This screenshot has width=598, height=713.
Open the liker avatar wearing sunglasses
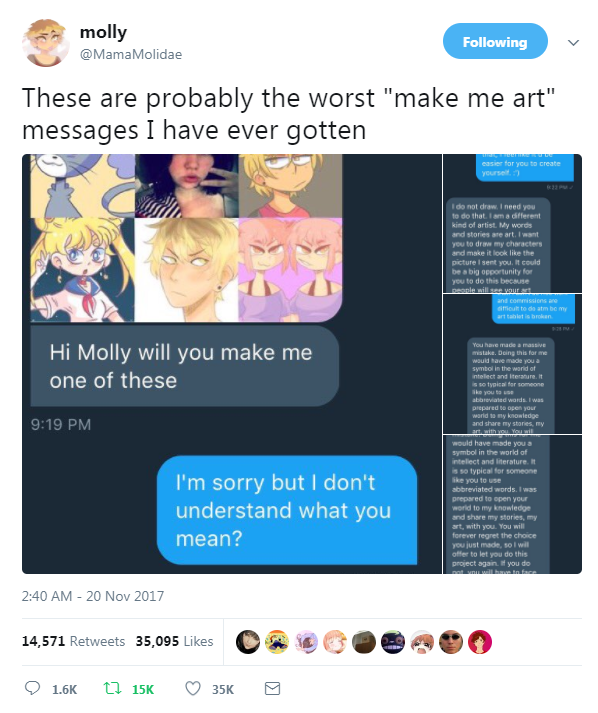[x=451, y=642]
